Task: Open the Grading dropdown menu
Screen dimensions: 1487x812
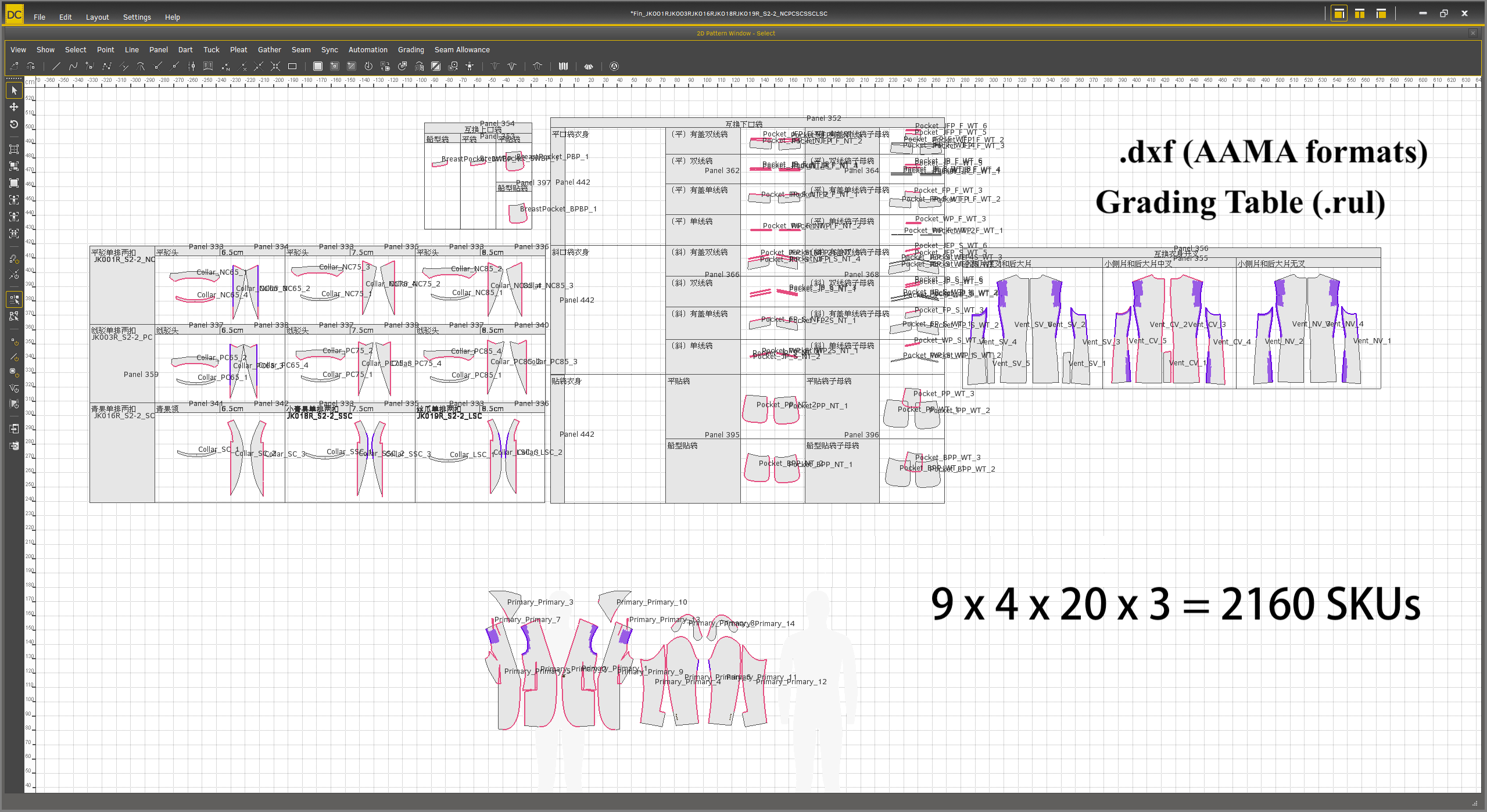Action: tap(411, 50)
